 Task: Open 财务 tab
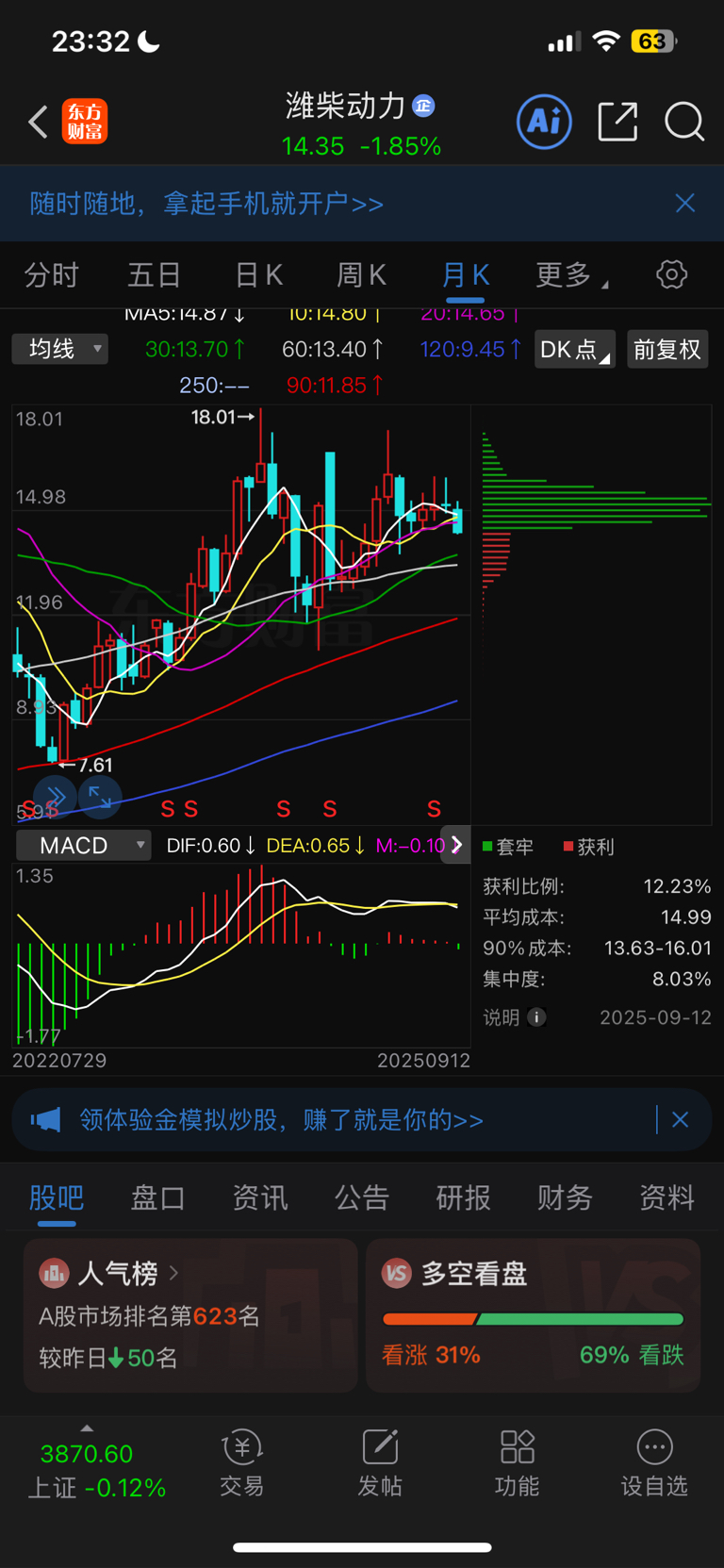[566, 1197]
